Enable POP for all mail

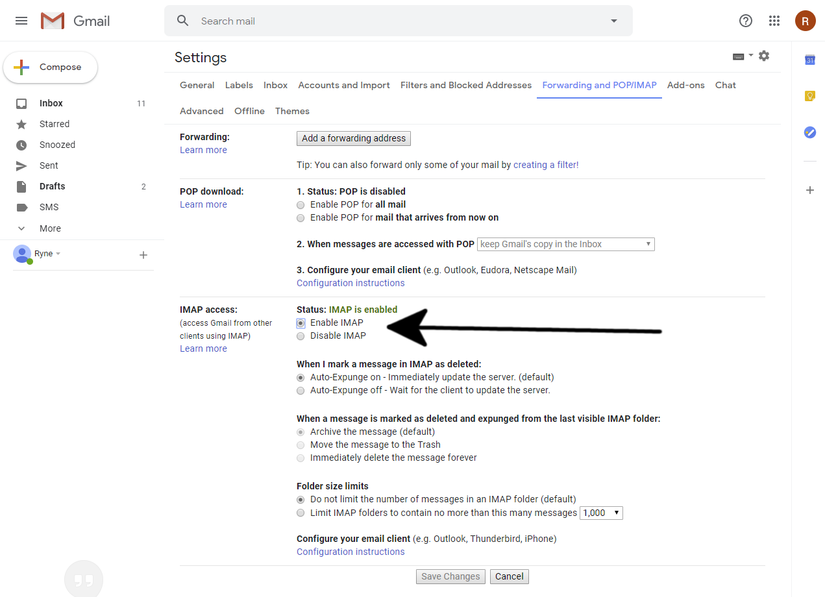[300, 204]
